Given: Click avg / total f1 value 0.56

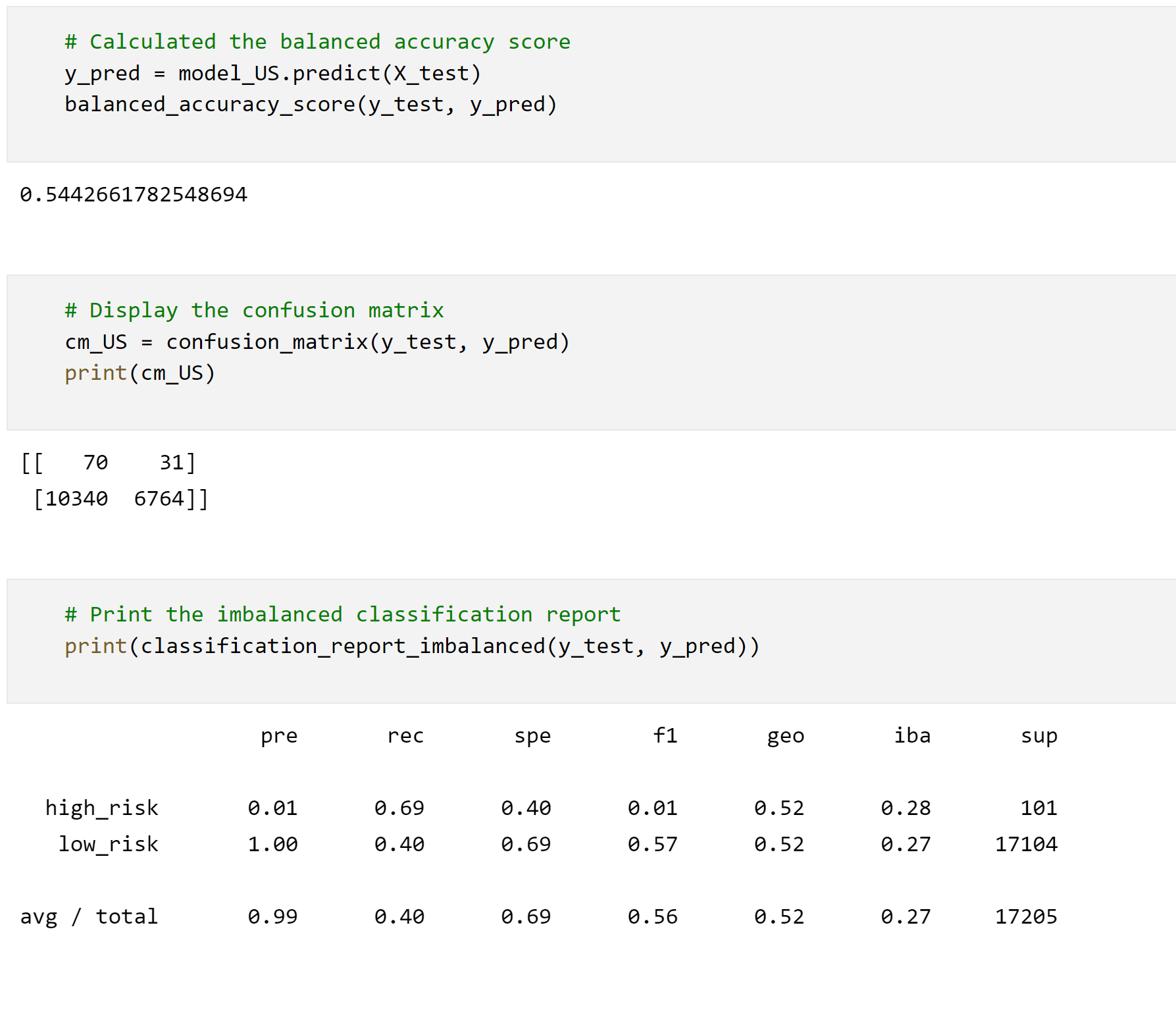Looking at the screenshot, I should coord(653,917).
